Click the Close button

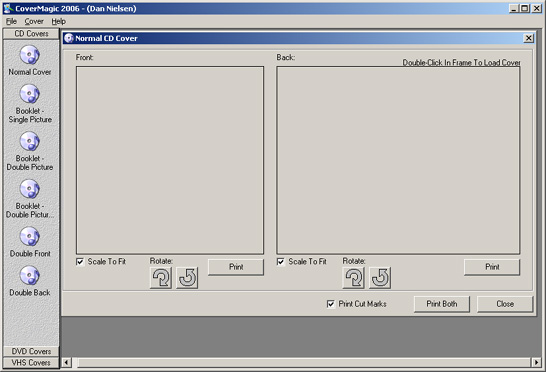click(505, 304)
